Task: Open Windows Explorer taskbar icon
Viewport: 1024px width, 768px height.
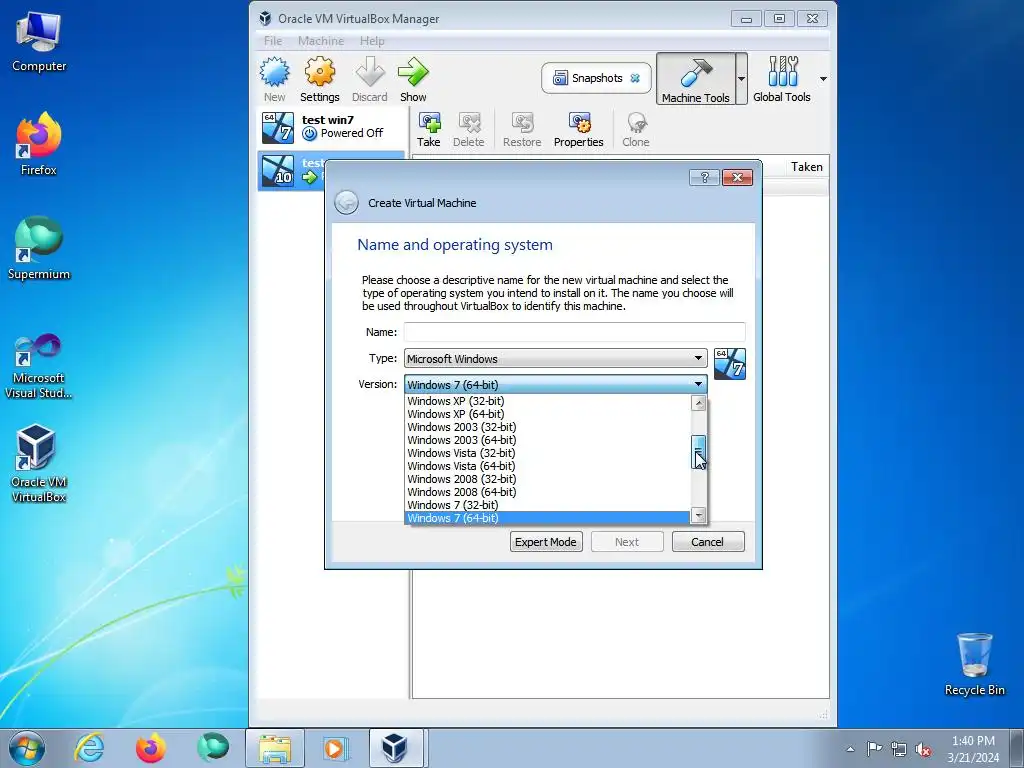Action: click(x=275, y=748)
